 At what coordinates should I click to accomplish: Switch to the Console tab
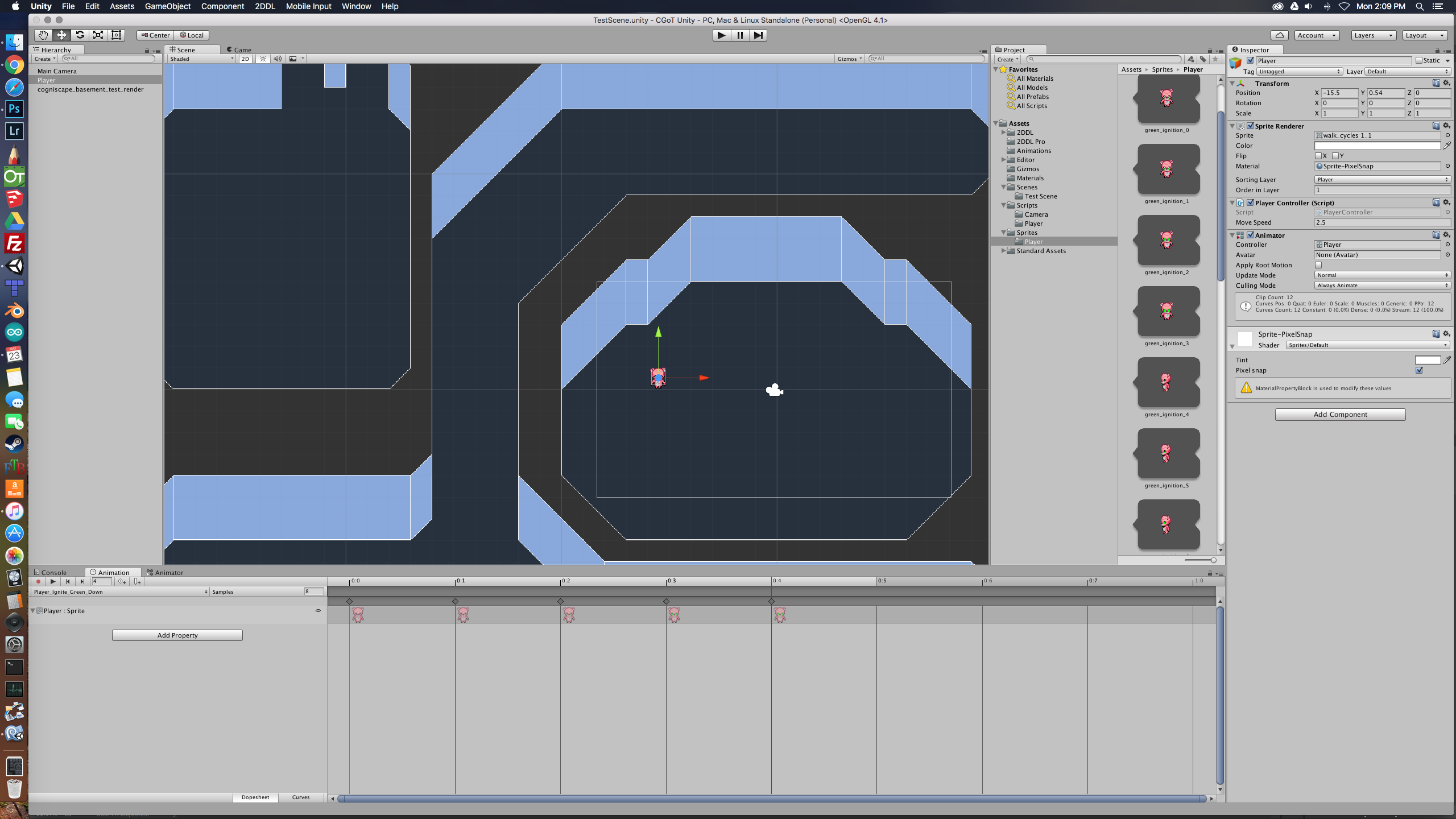point(51,572)
